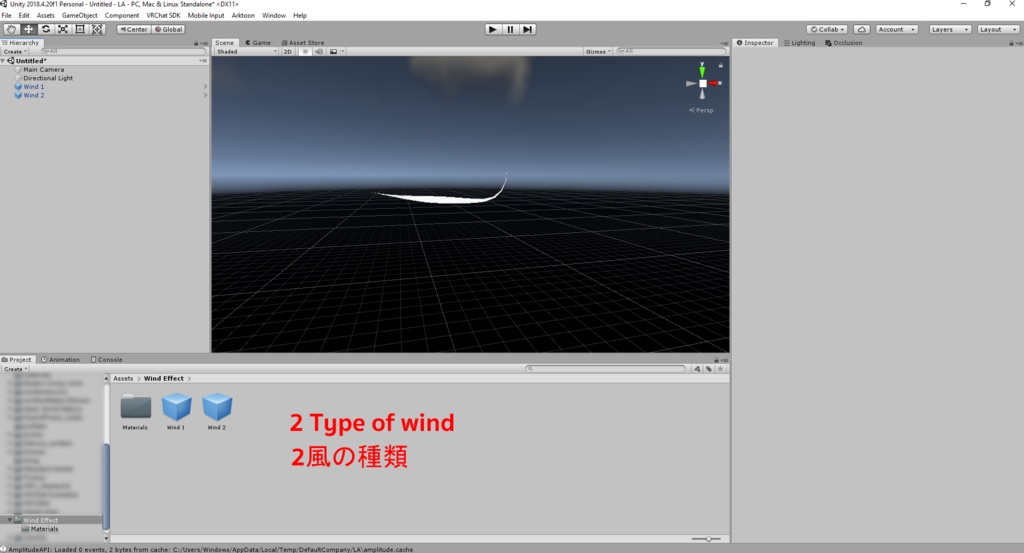1024x553 pixels.
Task: Open the cloud Services button
Action: [x=861, y=29]
